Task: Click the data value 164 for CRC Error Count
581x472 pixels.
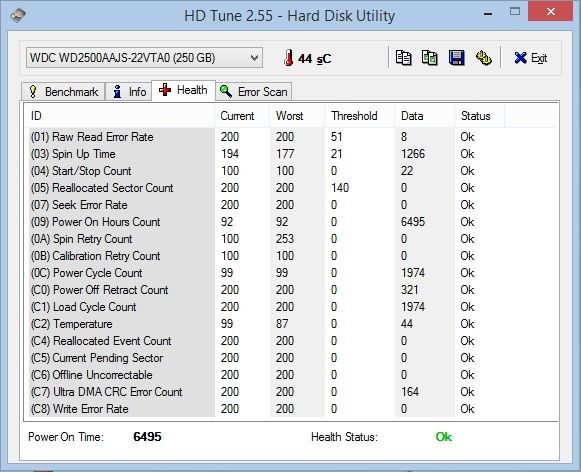Action: (410, 392)
